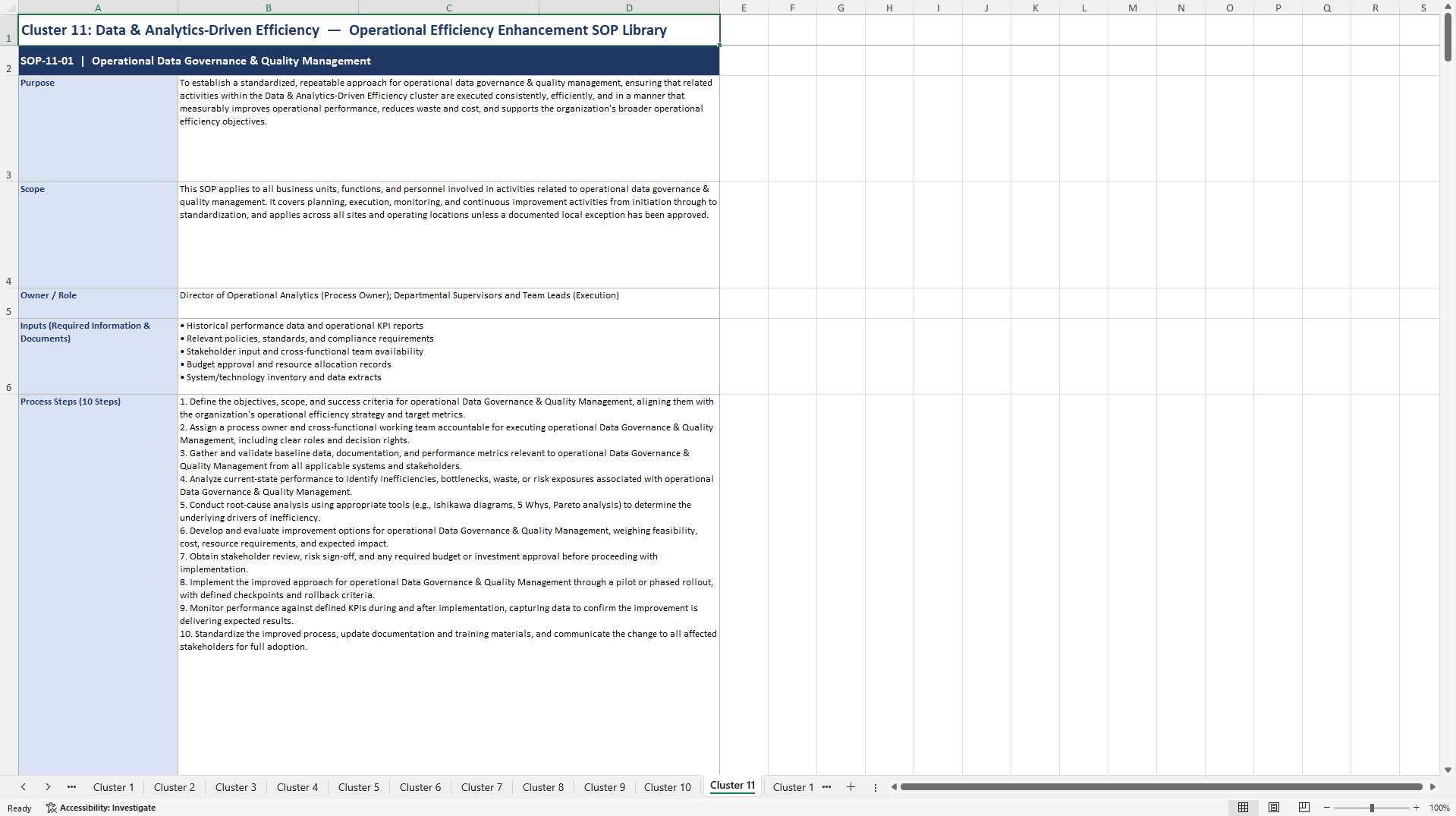Switch to Page Break Preview view
Screen dimensions: 1456x816
pos(1303,808)
